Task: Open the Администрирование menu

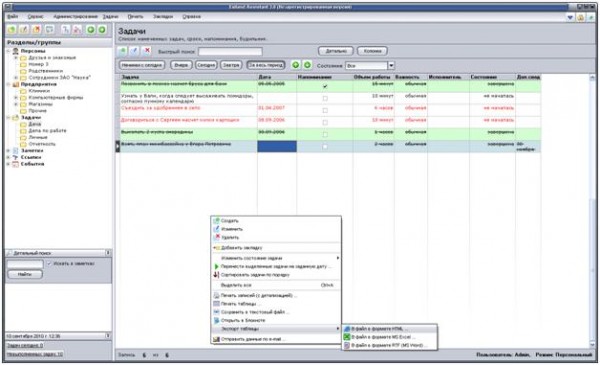Action: [75, 17]
